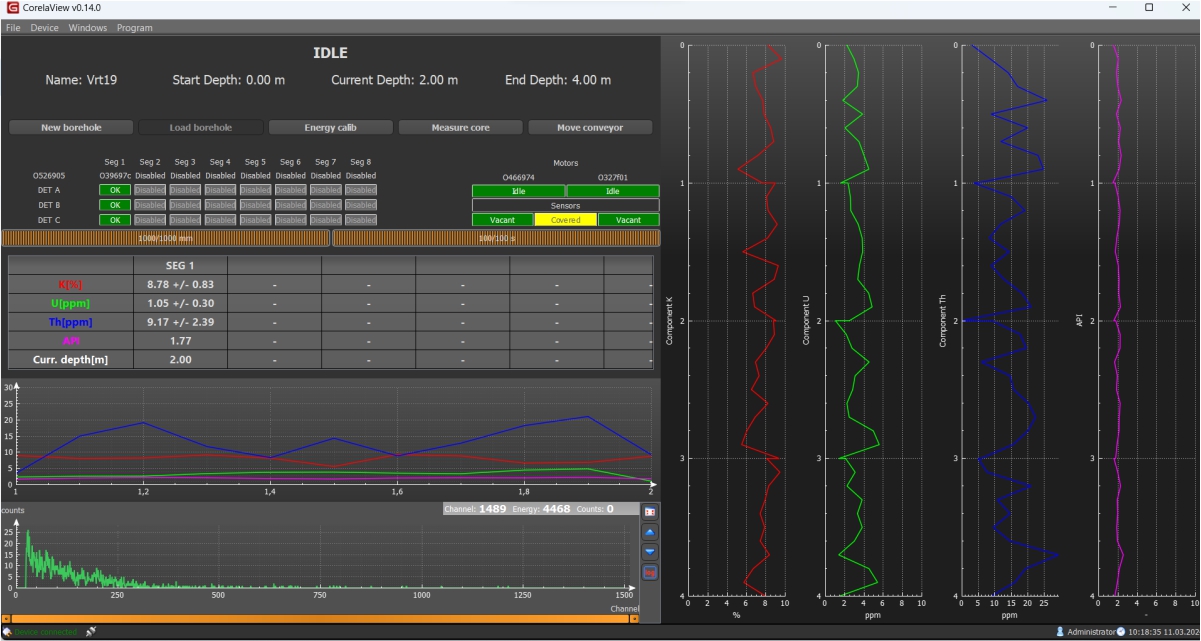1201x641 pixels.
Task: Click the Component U chart axis label
Action: 806,320
